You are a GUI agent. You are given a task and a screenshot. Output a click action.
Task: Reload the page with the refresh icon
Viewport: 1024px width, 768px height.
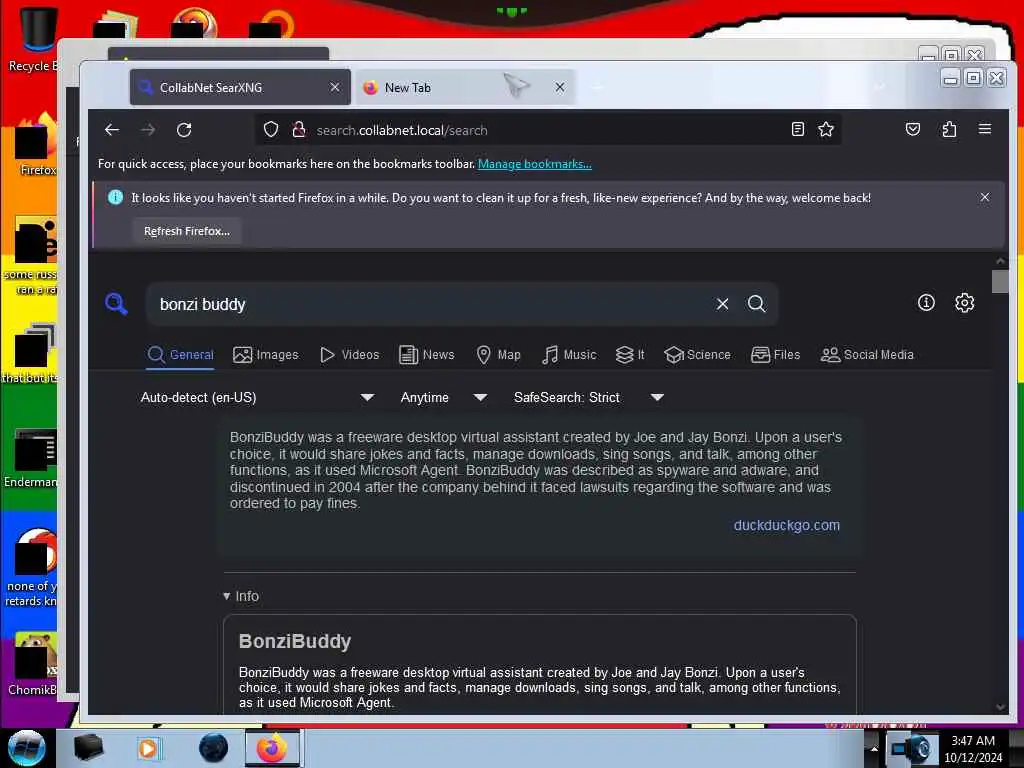coord(184,130)
